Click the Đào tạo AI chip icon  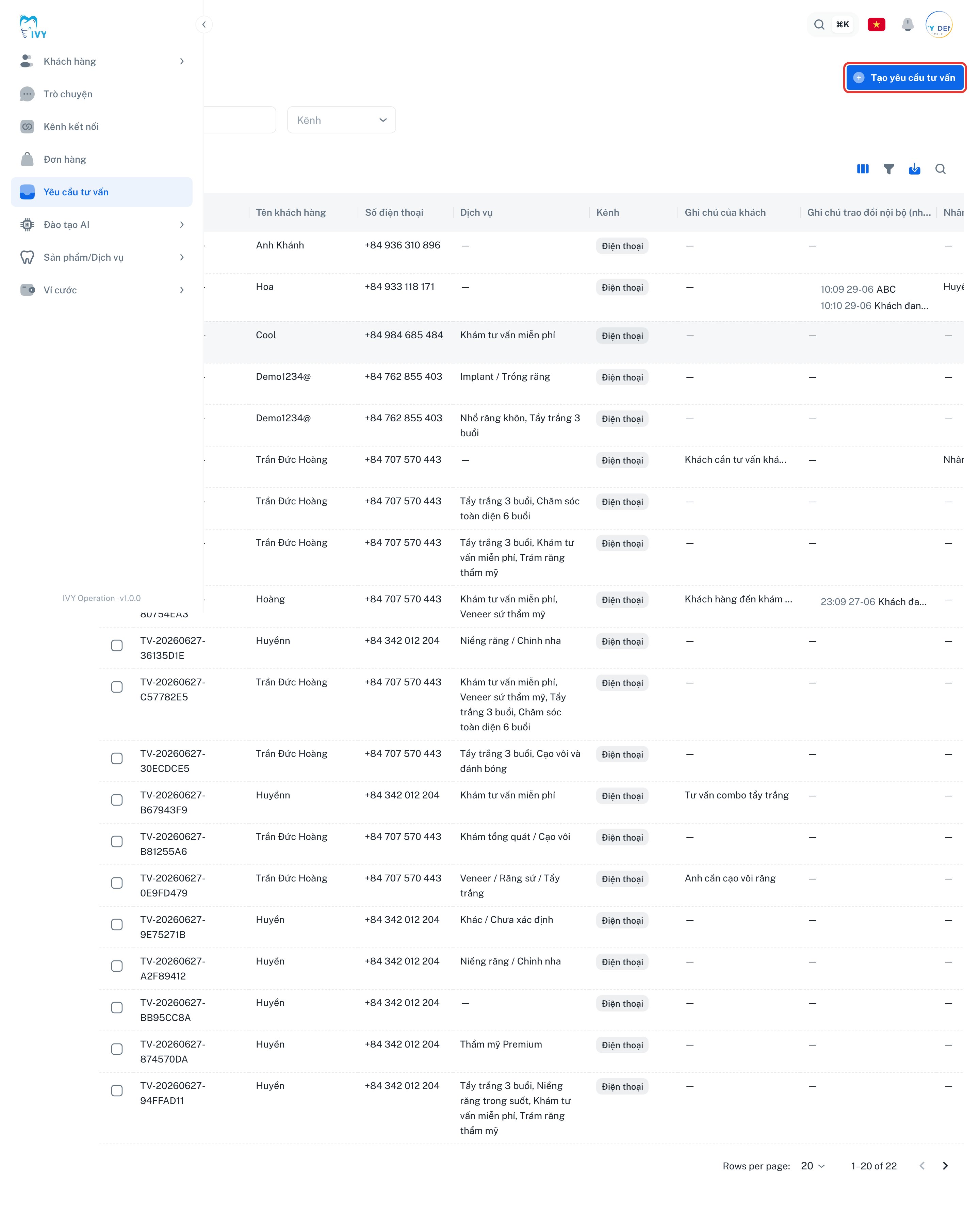pyautogui.click(x=27, y=225)
